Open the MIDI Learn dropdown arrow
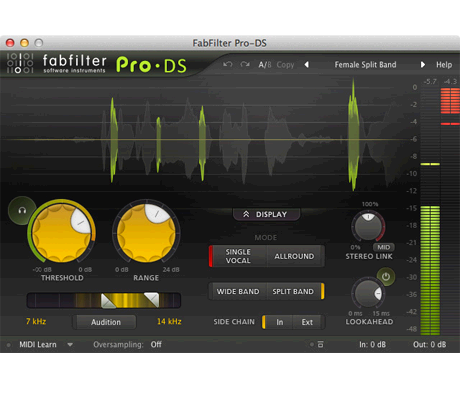The width and height of the screenshot is (460, 416). 70,345
